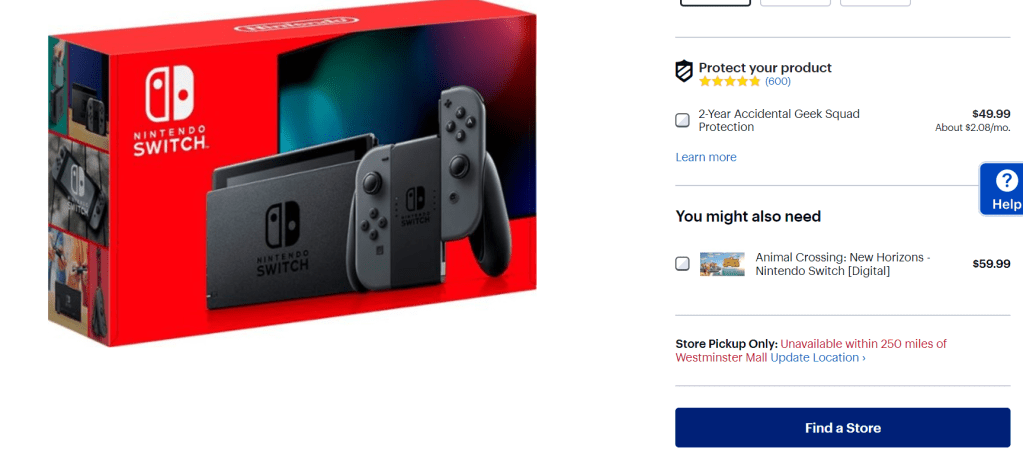The width and height of the screenshot is (1023, 451).
Task: Open the Help question mark widget
Action: [x=1005, y=189]
